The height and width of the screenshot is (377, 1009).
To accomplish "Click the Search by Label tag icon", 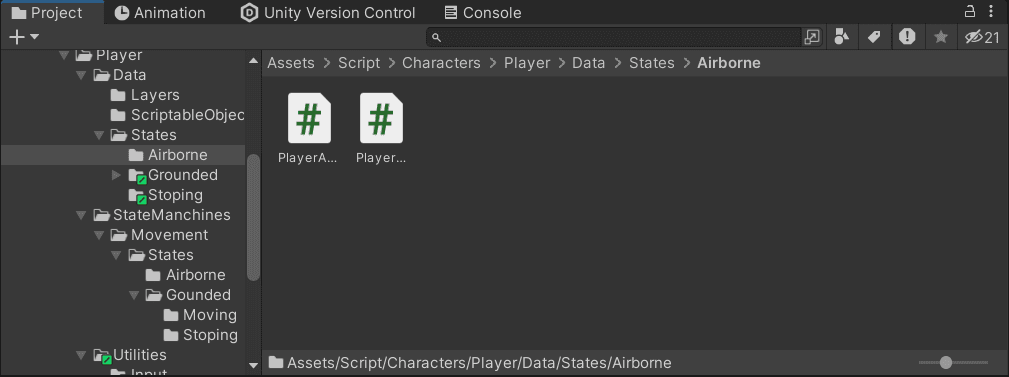I will click(874, 37).
